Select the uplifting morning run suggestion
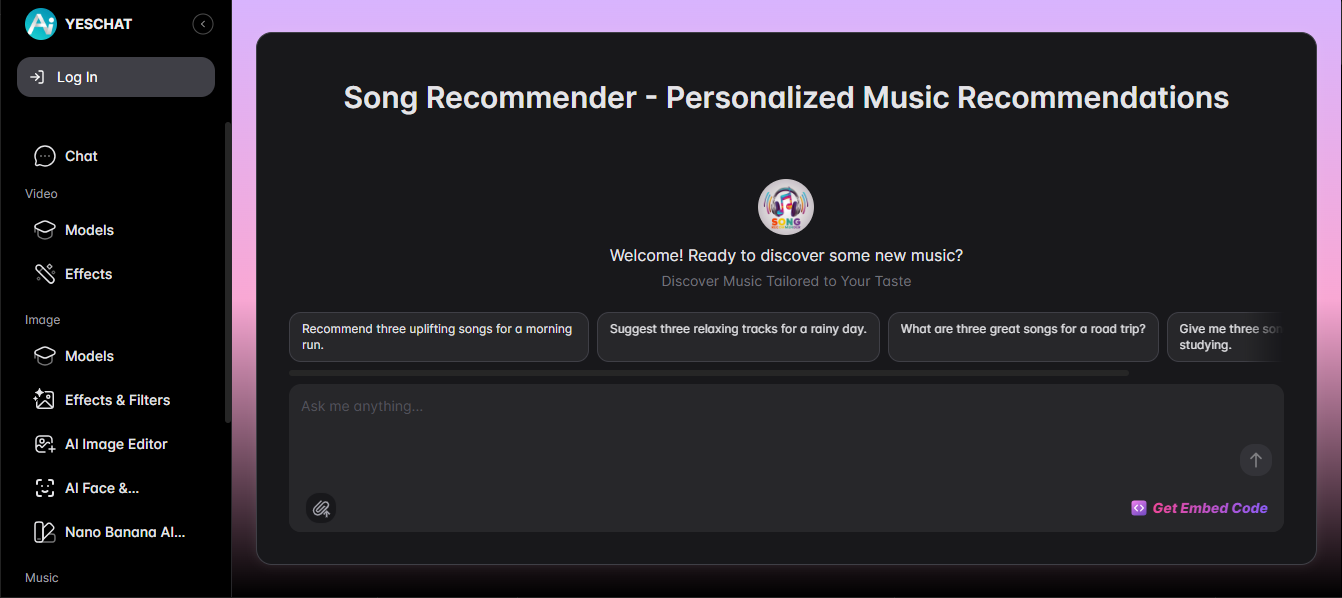The width and height of the screenshot is (1342, 598). coord(438,337)
